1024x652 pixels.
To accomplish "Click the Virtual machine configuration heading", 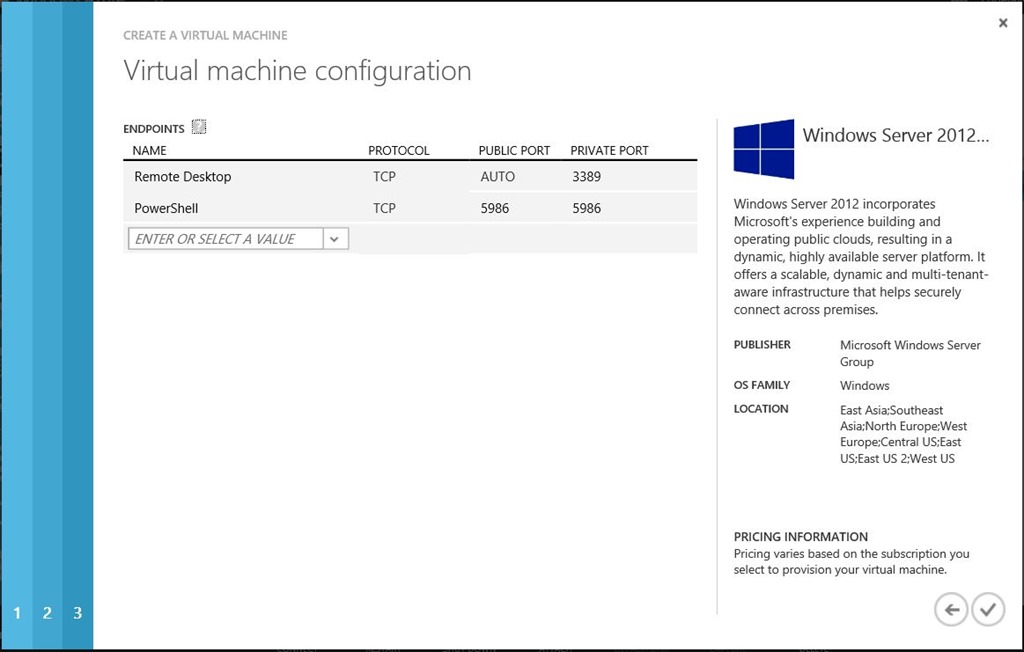I will [297, 71].
